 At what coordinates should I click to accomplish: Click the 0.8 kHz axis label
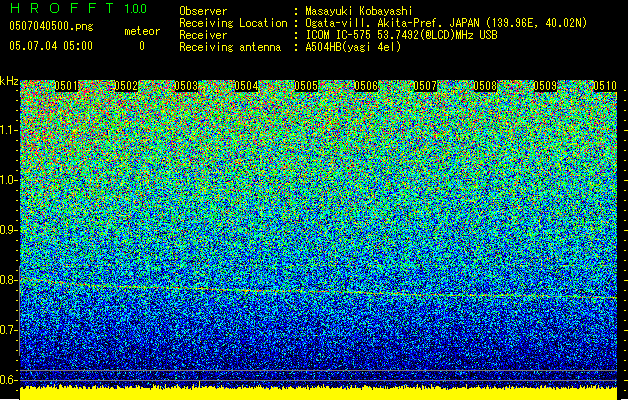[9, 280]
